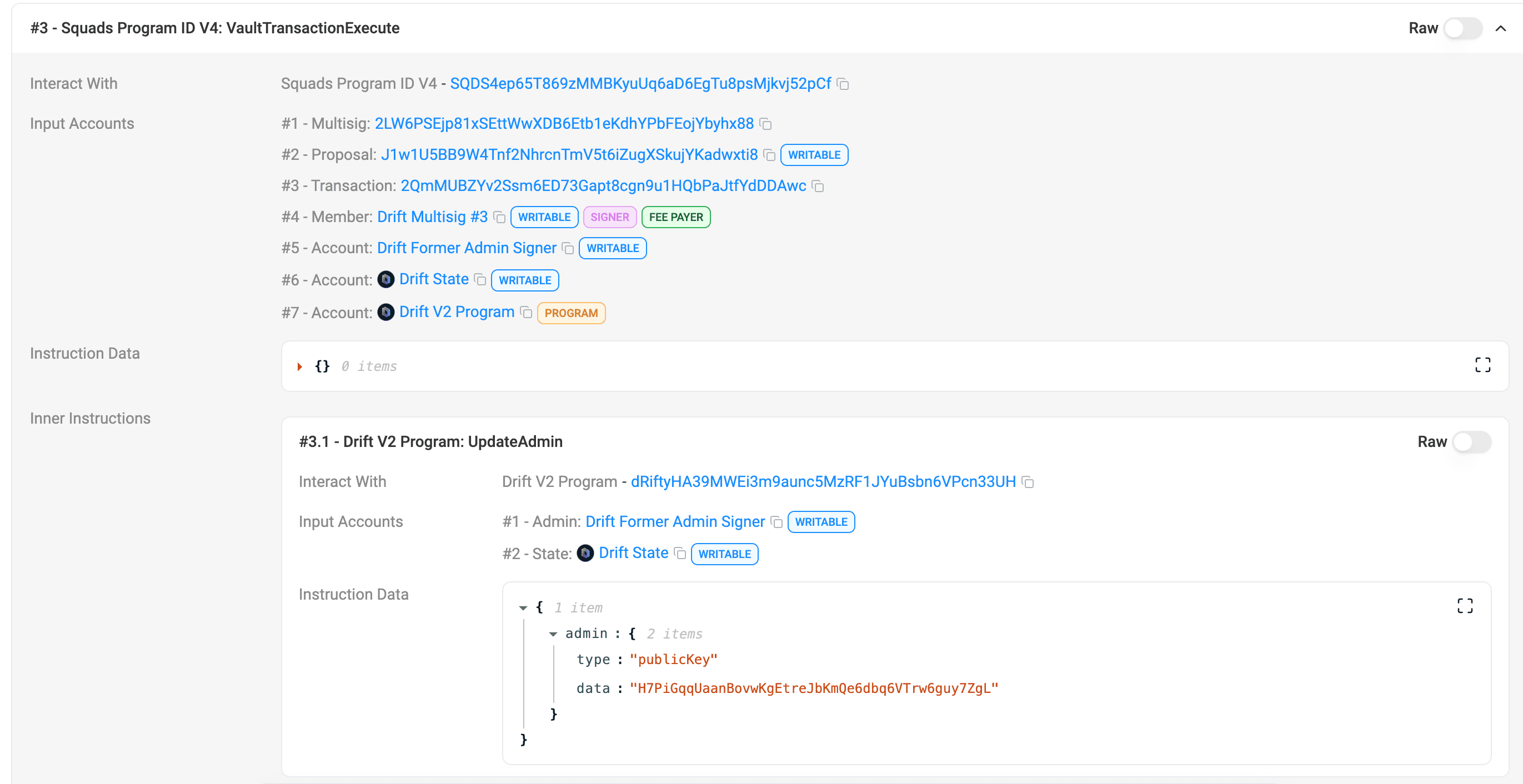Screen dimensions: 1523x784
Task: Copy the Drift Multisig #3 address
Action: click(x=499, y=218)
